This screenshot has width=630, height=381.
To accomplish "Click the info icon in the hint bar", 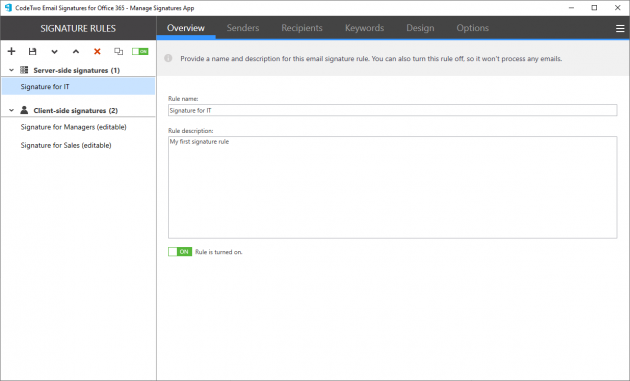I will (168, 58).
